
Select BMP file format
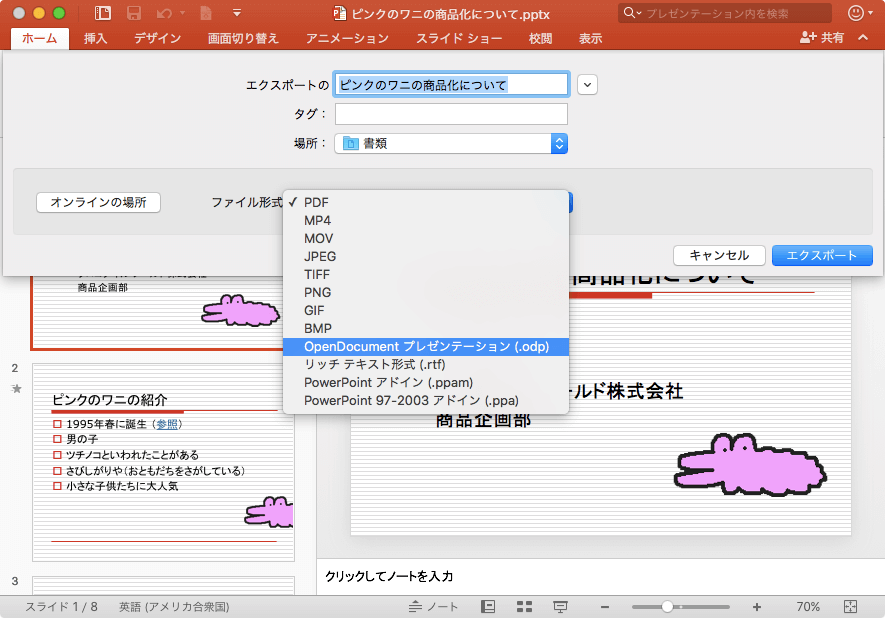[x=426, y=328]
